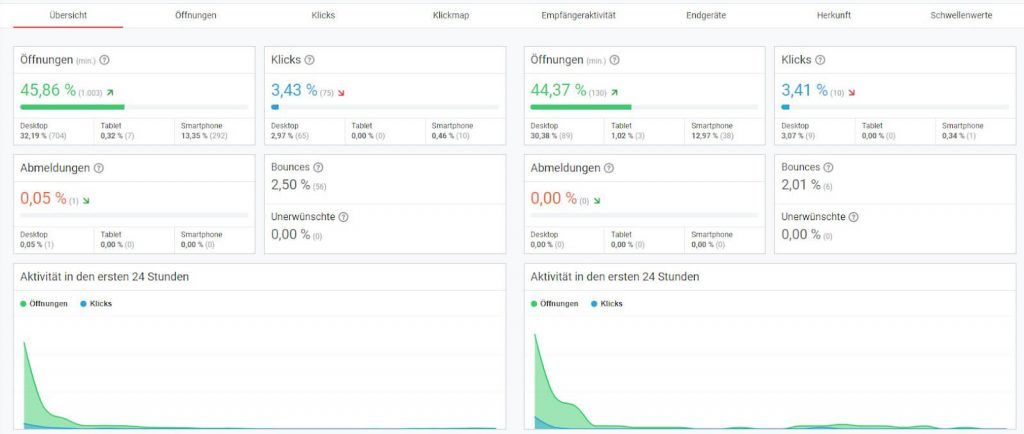Viewport: 1024px width, 434px height.
Task: Open the Empfängeraktivität tab
Action: 578,15
